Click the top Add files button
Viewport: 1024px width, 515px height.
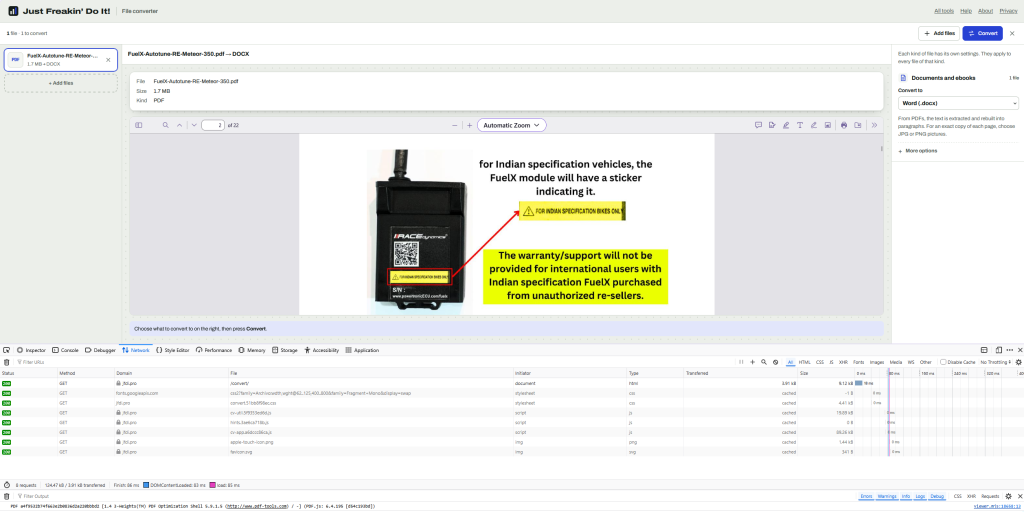(x=939, y=33)
